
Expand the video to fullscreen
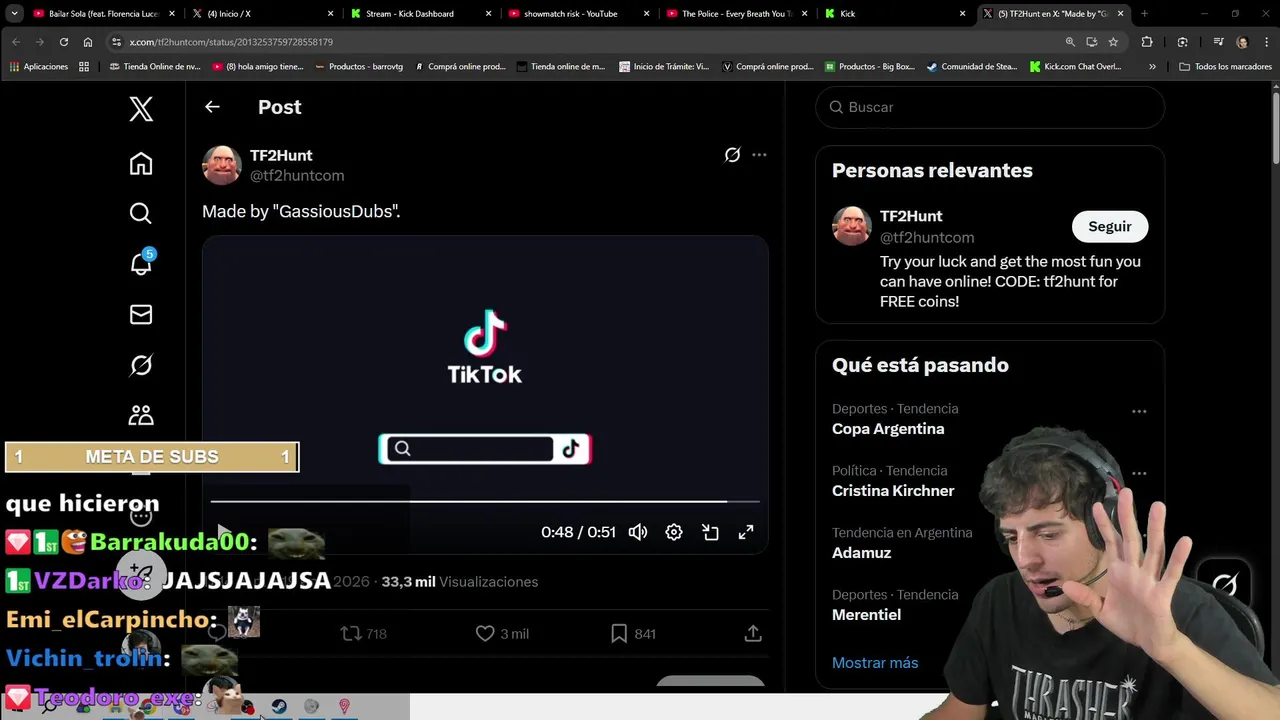(x=746, y=532)
